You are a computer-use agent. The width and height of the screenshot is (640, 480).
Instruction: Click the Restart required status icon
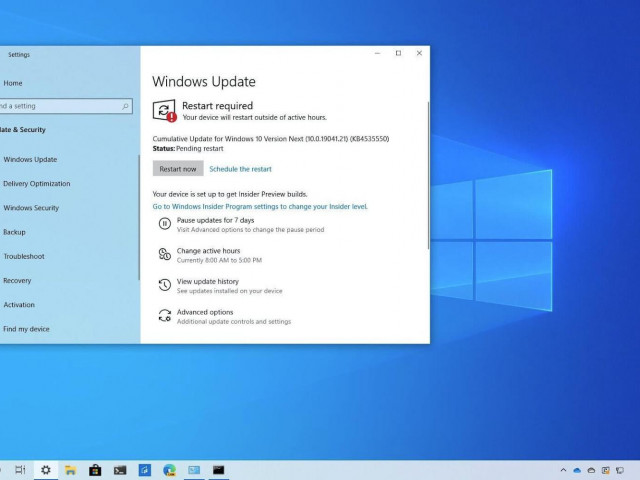click(164, 111)
